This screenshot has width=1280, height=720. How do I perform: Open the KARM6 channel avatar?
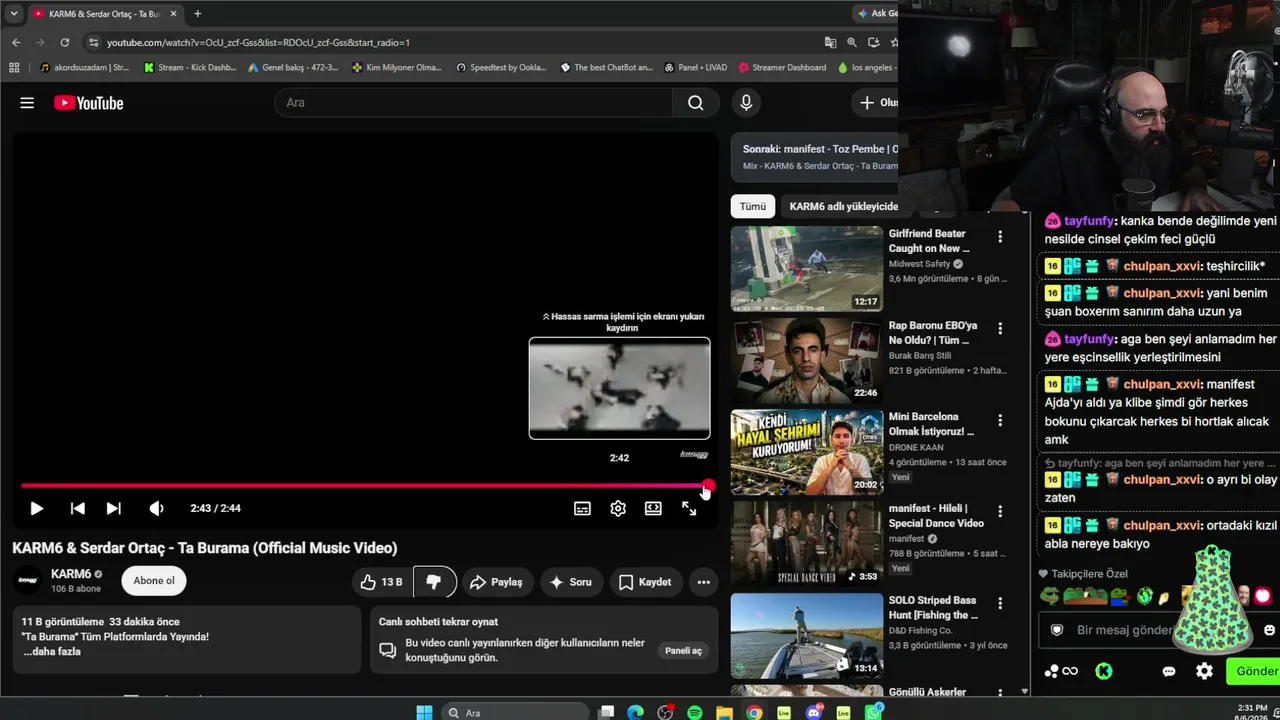[x=28, y=581]
